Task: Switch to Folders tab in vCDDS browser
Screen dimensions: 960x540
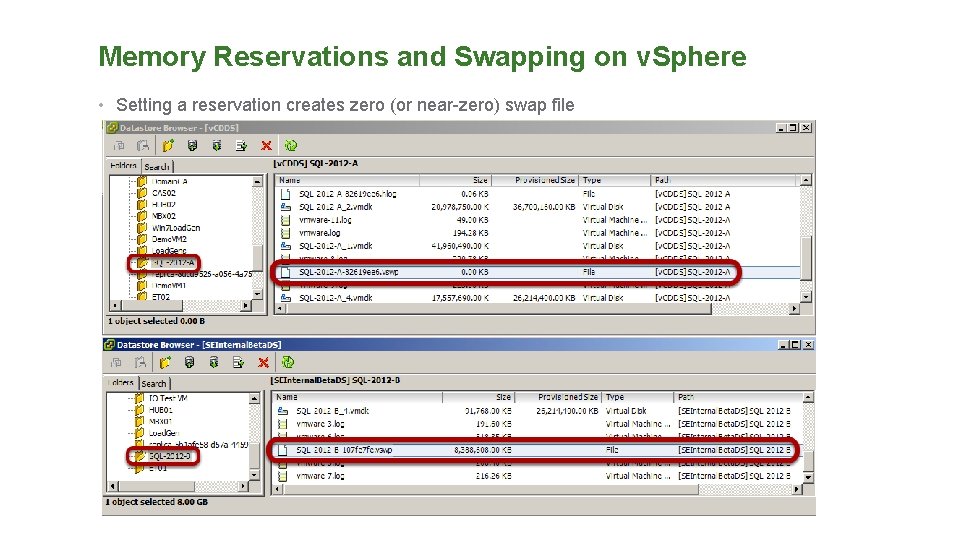Action: coord(124,166)
